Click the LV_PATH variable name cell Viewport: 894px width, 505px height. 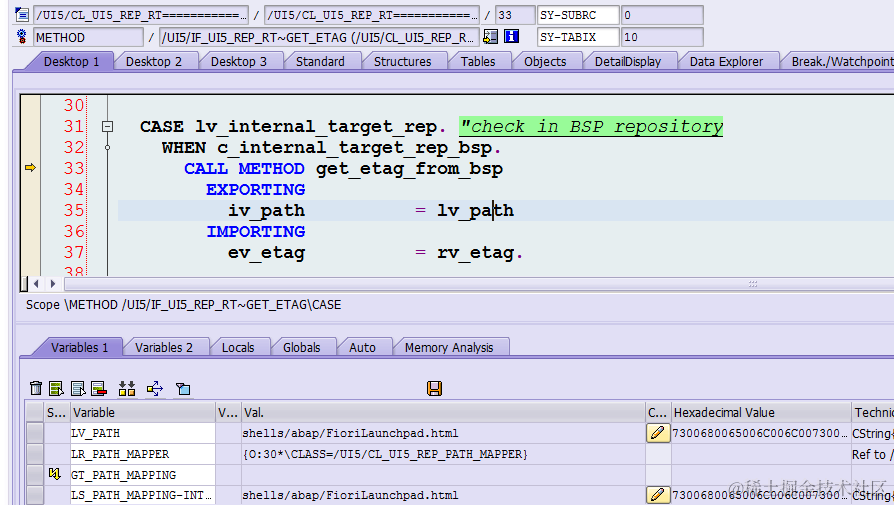[x=143, y=433]
